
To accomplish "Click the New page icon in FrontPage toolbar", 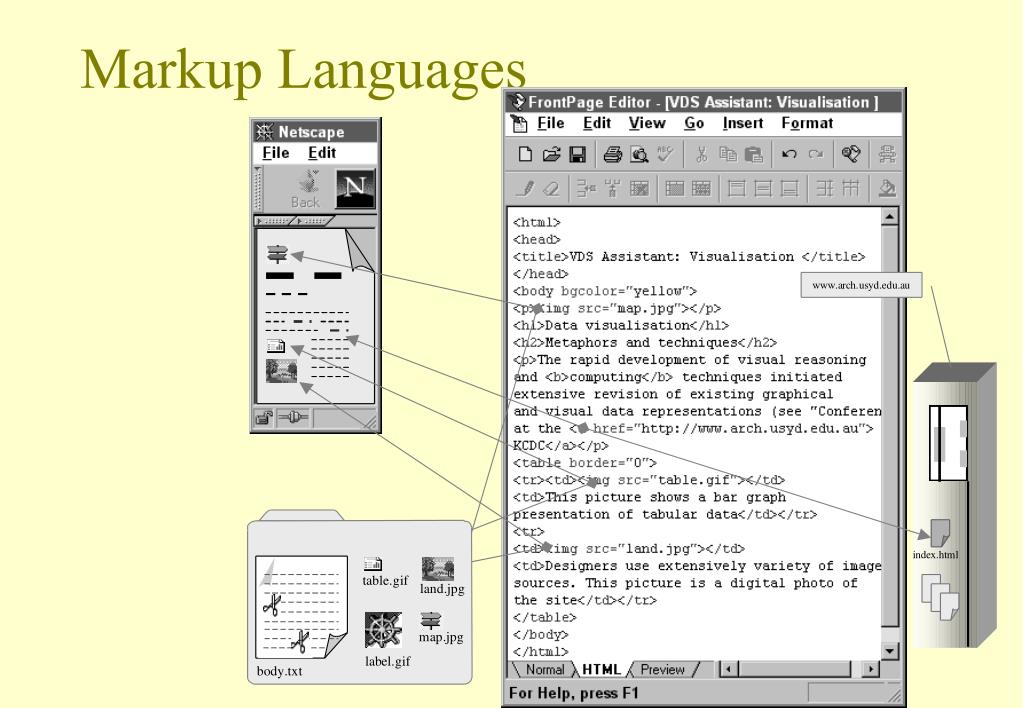I will (525, 155).
